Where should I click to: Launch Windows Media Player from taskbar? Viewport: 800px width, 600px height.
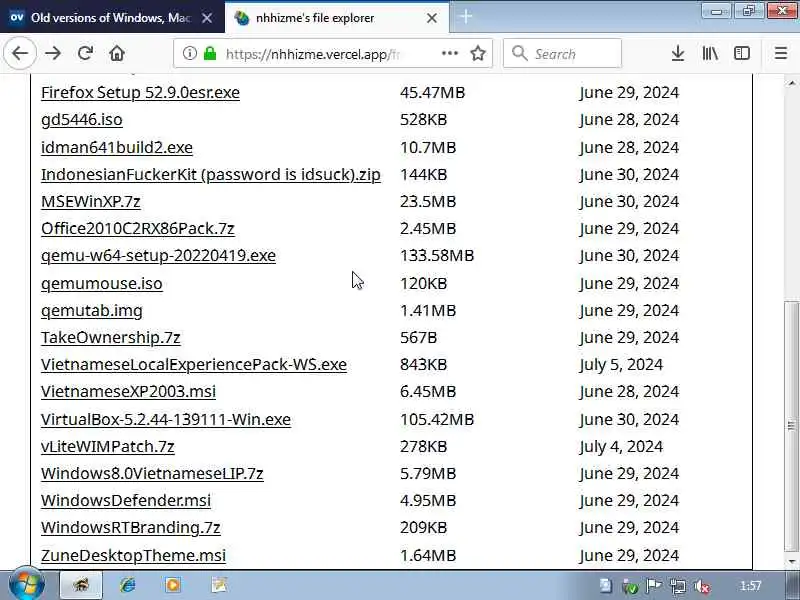[x=173, y=585]
